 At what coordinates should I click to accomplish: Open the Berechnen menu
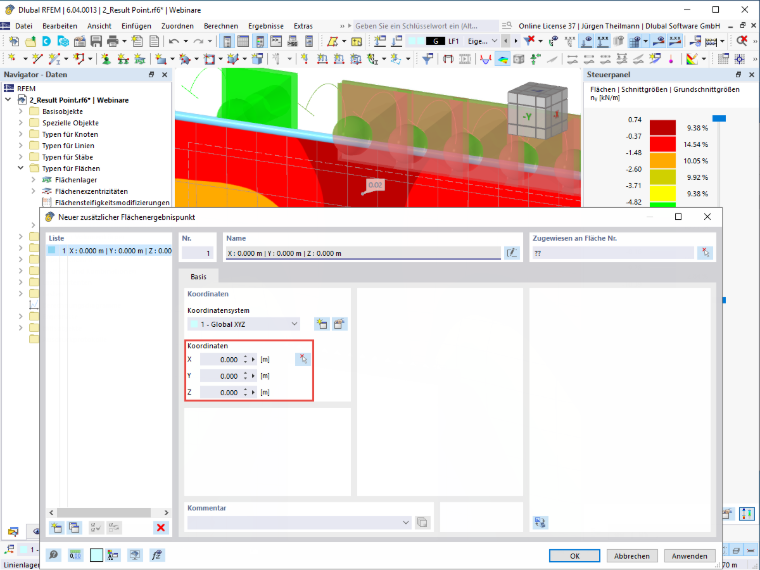(221, 26)
